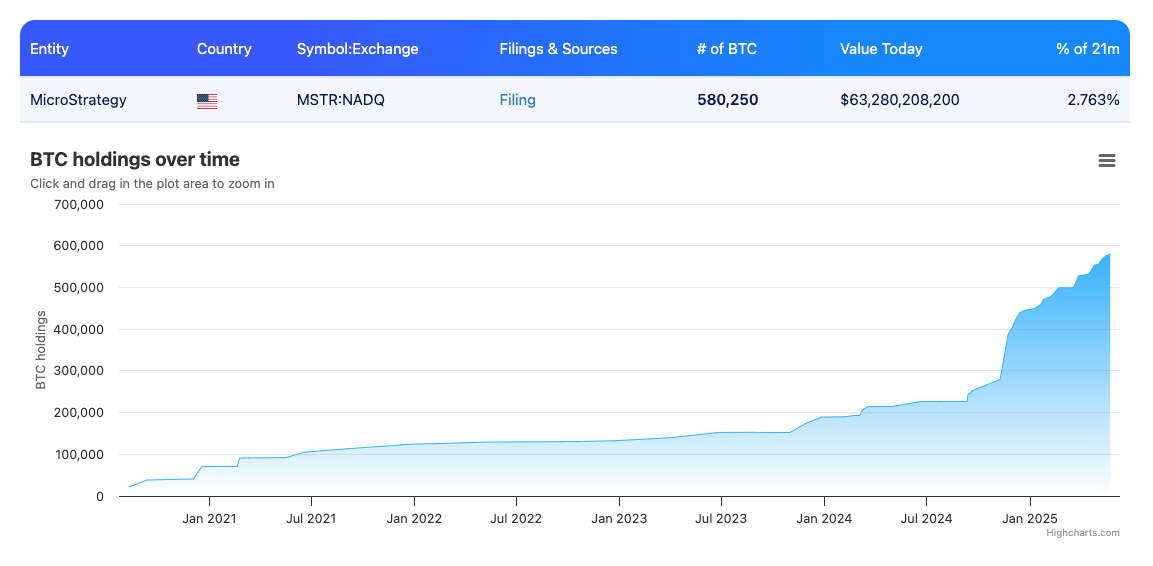Open the MicroStrategy Filing link

(x=518, y=100)
